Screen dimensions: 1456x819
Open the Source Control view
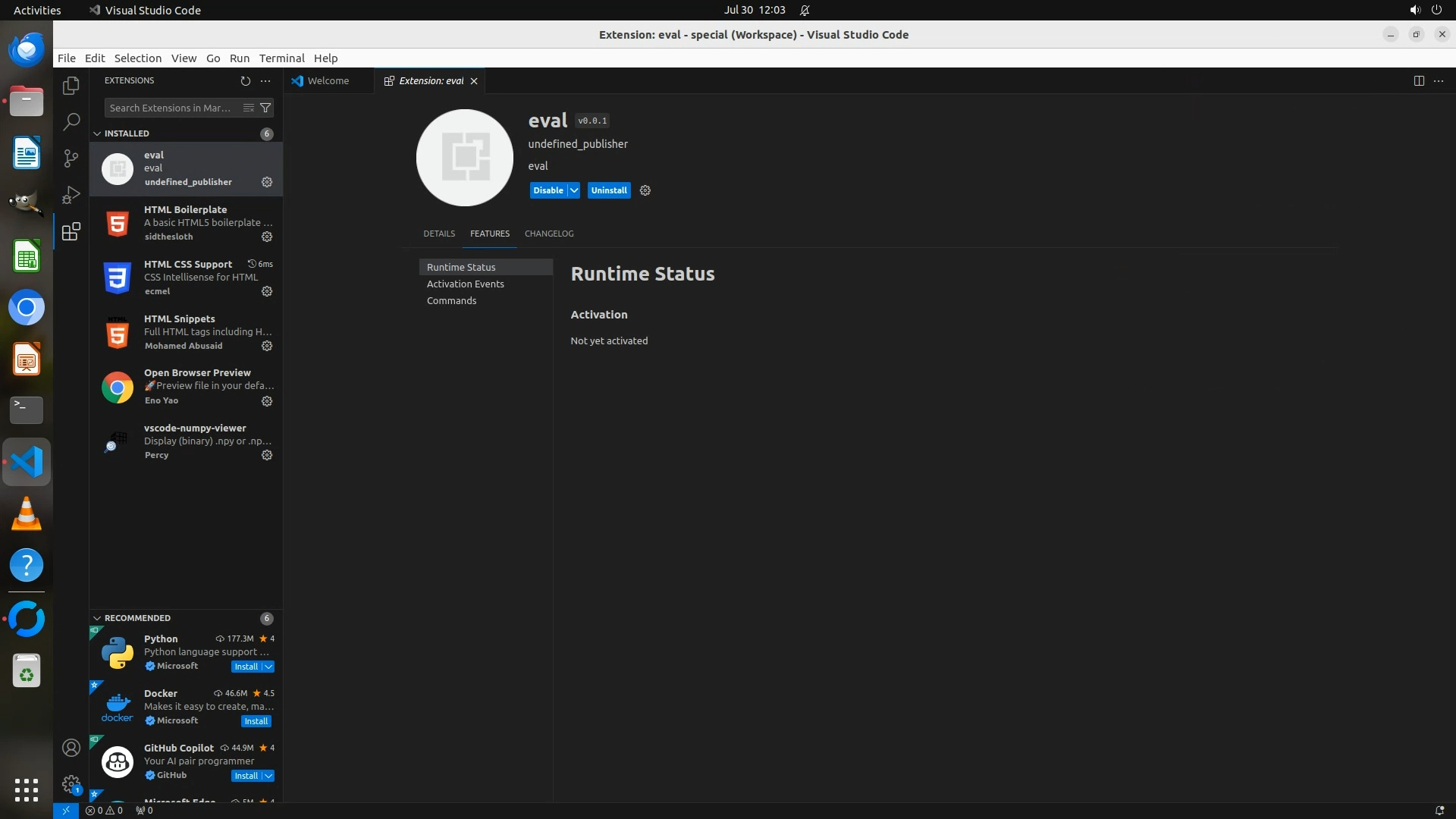[71, 158]
